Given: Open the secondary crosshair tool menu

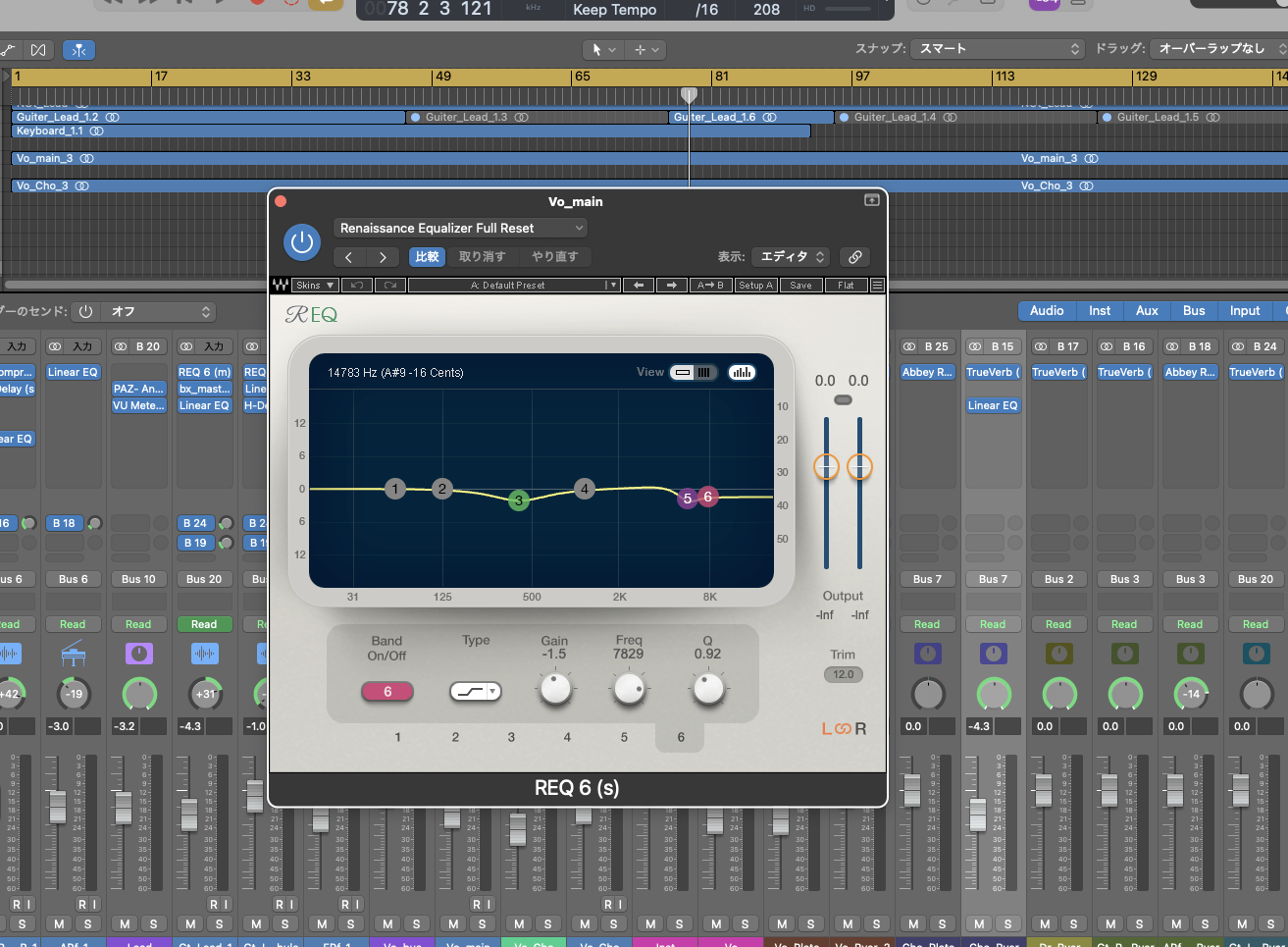Looking at the screenshot, I should click(645, 49).
